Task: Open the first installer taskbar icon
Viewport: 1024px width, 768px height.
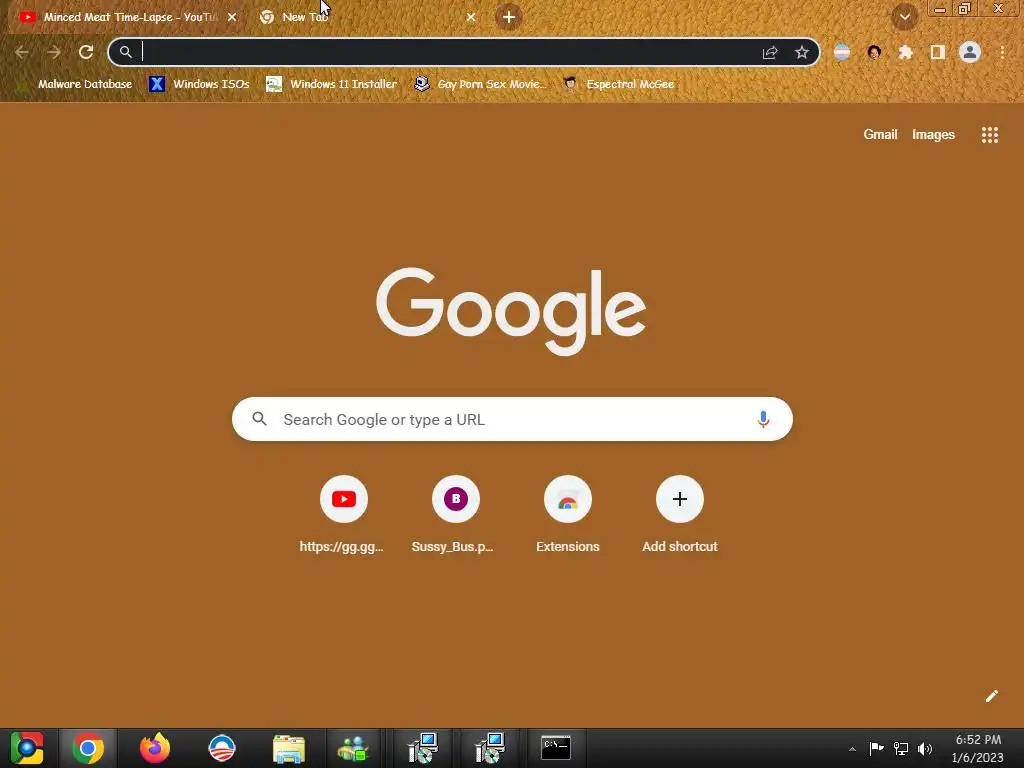Action: tap(423, 748)
